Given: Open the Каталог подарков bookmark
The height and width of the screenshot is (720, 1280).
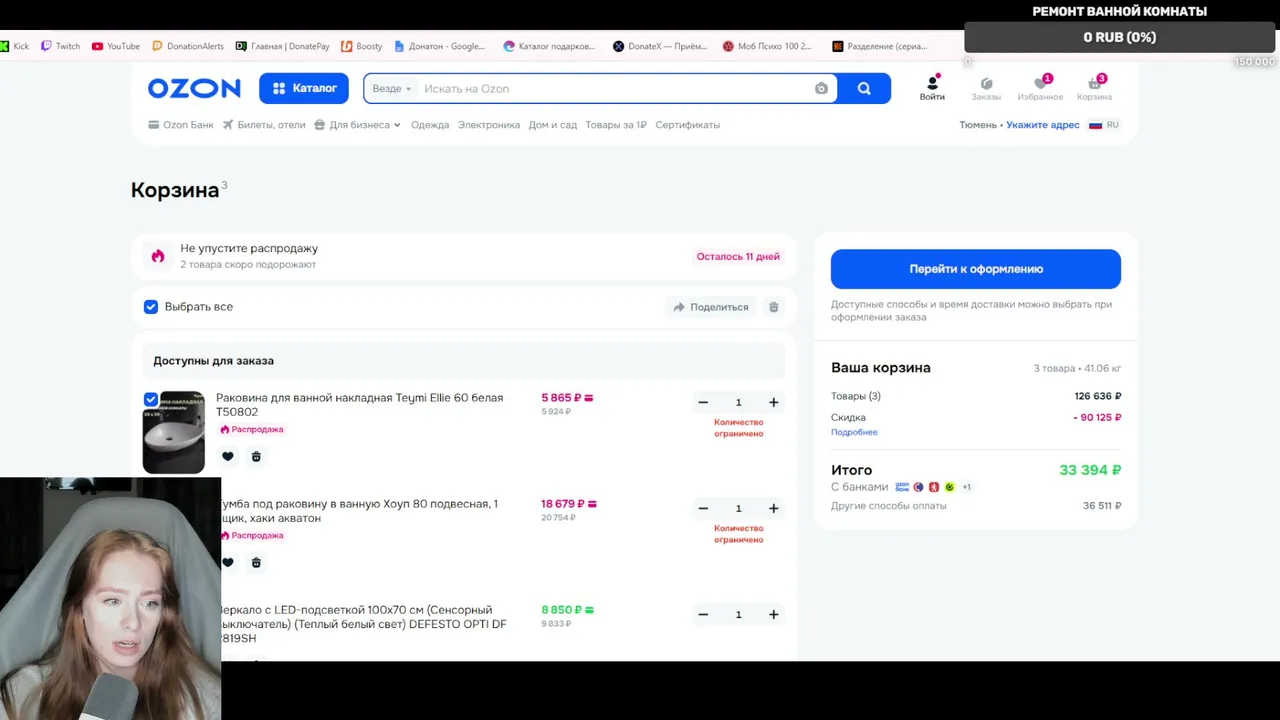Looking at the screenshot, I should [549, 46].
